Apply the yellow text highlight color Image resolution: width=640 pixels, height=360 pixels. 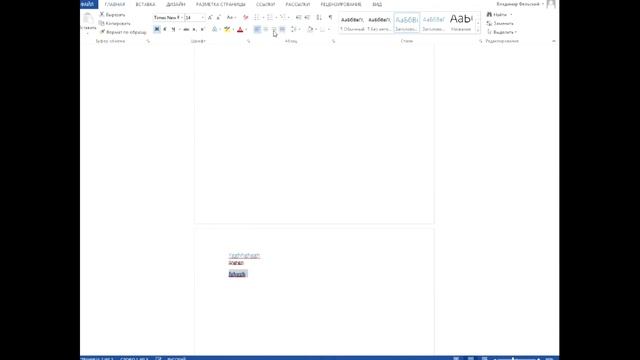[227, 29]
